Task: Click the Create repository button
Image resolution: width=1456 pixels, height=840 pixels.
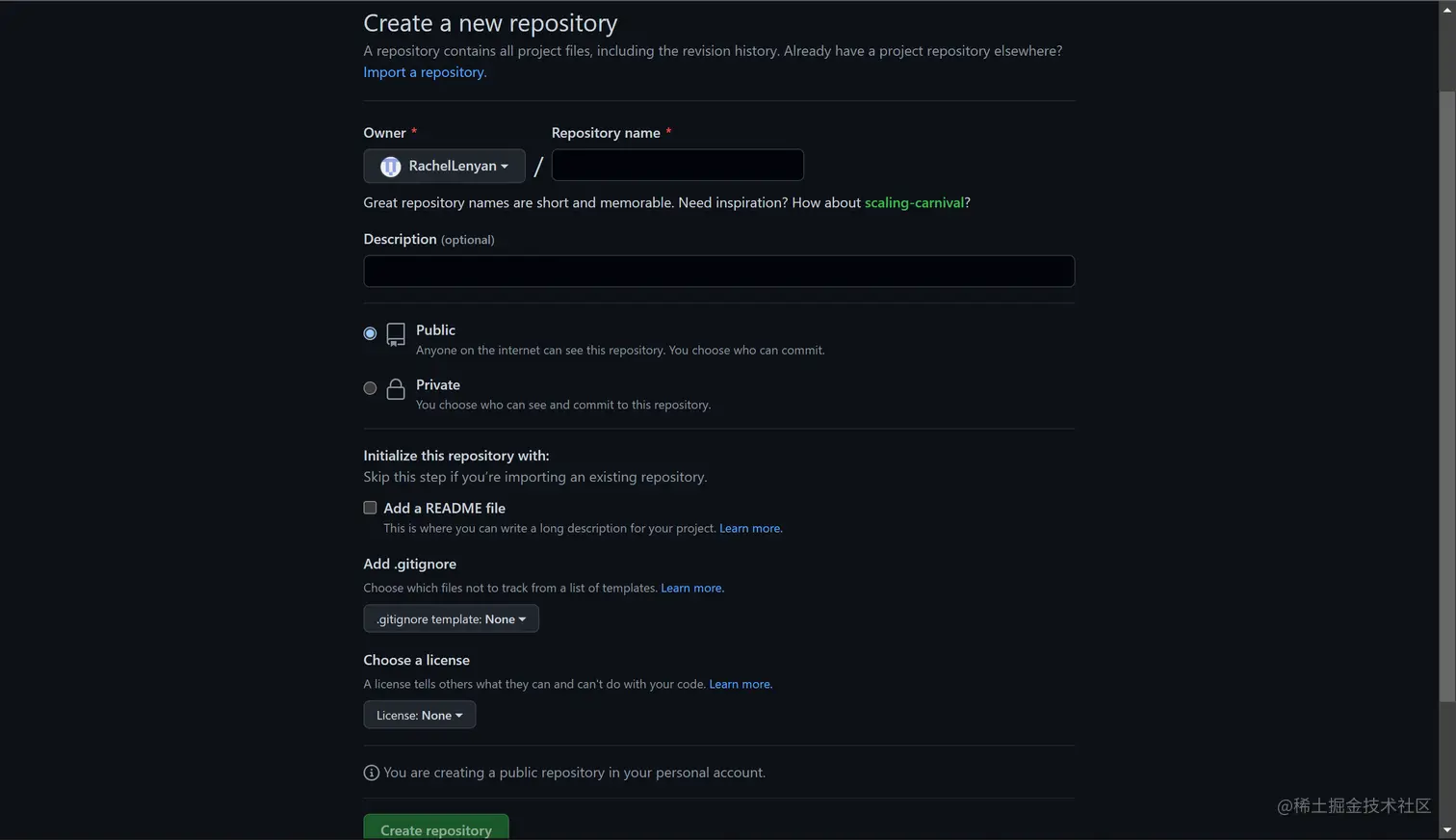Action: [436, 828]
